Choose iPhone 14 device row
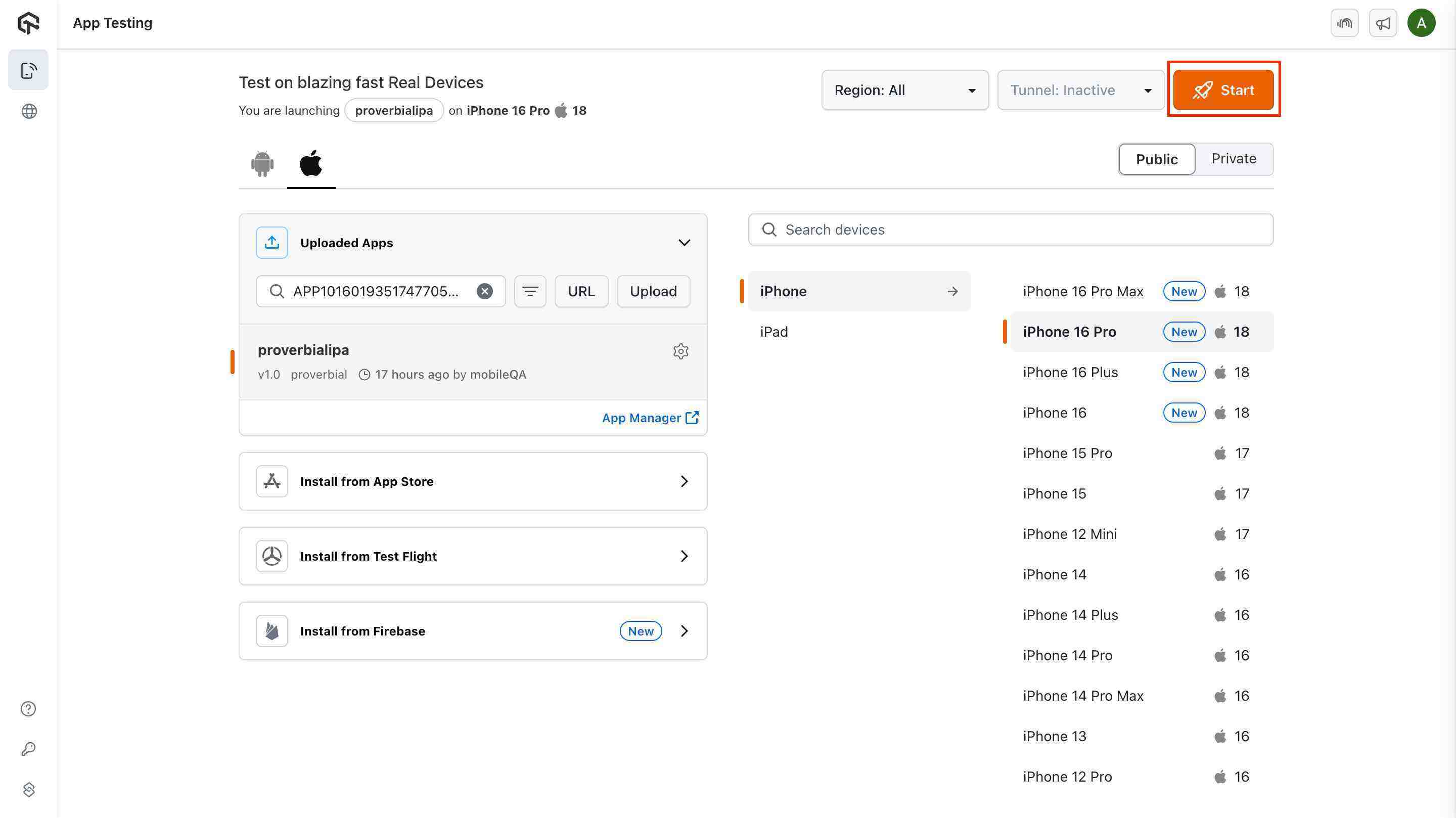Viewport: 1456px width, 818px height. pyautogui.click(x=1142, y=574)
